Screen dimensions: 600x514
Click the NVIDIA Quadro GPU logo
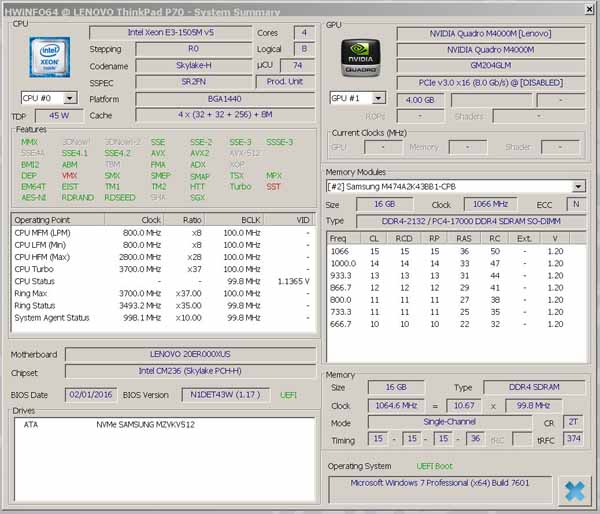tap(360, 59)
